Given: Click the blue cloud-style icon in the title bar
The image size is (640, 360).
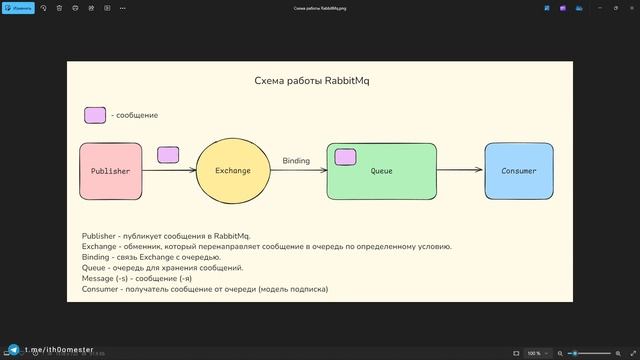Looking at the screenshot, I should click(x=579, y=8).
